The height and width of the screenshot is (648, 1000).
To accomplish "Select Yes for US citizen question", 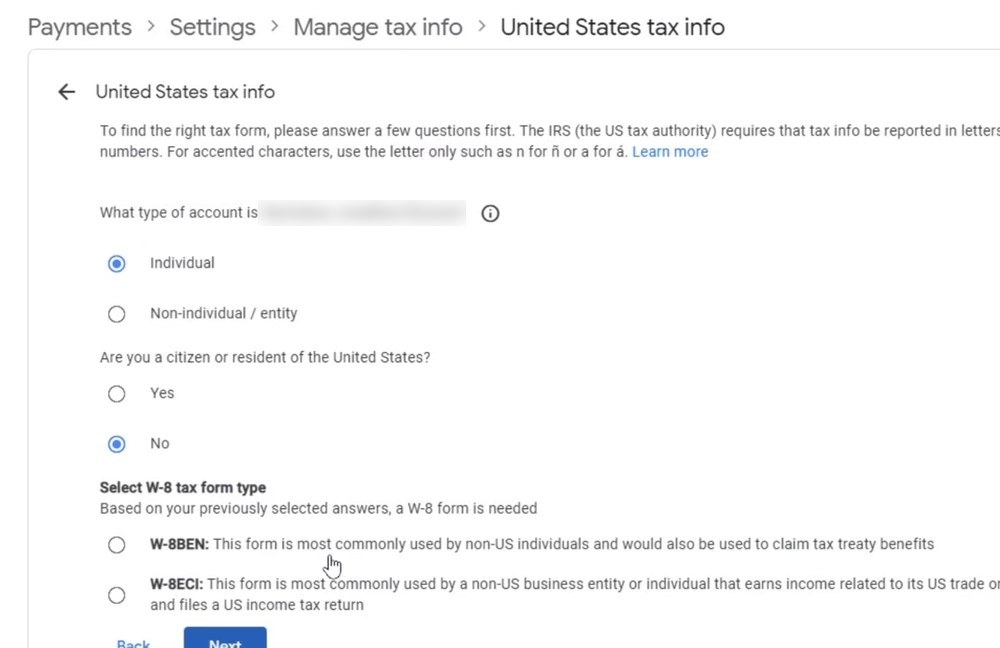I will [117, 394].
